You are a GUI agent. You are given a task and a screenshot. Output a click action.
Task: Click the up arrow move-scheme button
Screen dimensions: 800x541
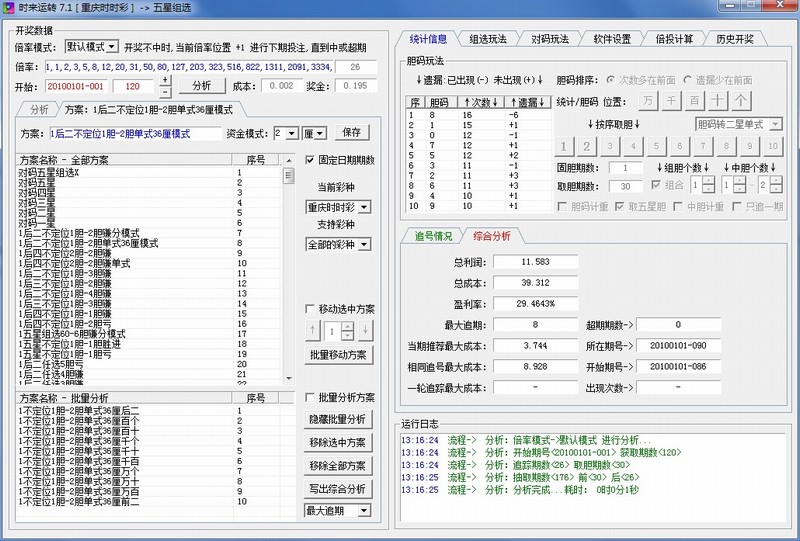click(x=314, y=330)
